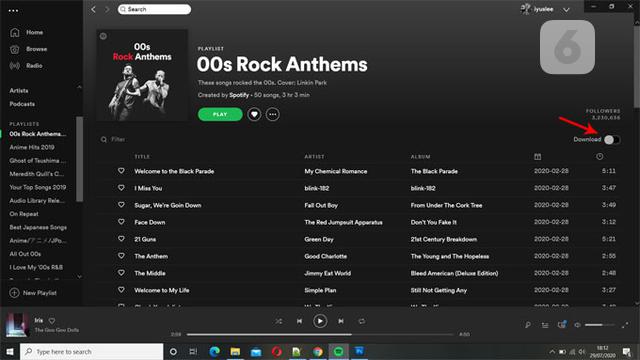Select the Your Top Songs 2019 playlist
This screenshot has height=360, width=640.
pos(38,187)
